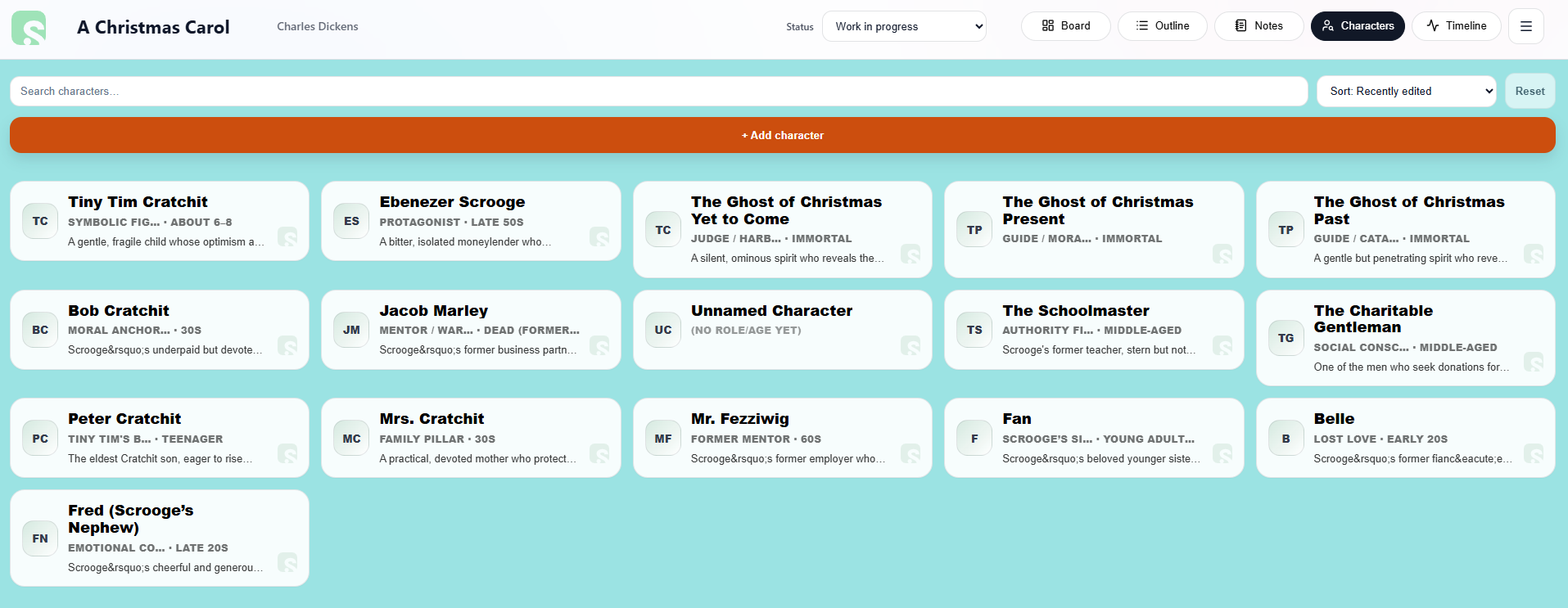The image size is (1568, 608).
Task: Click the watermark icon on Belle card
Action: [x=1533, y=454]
